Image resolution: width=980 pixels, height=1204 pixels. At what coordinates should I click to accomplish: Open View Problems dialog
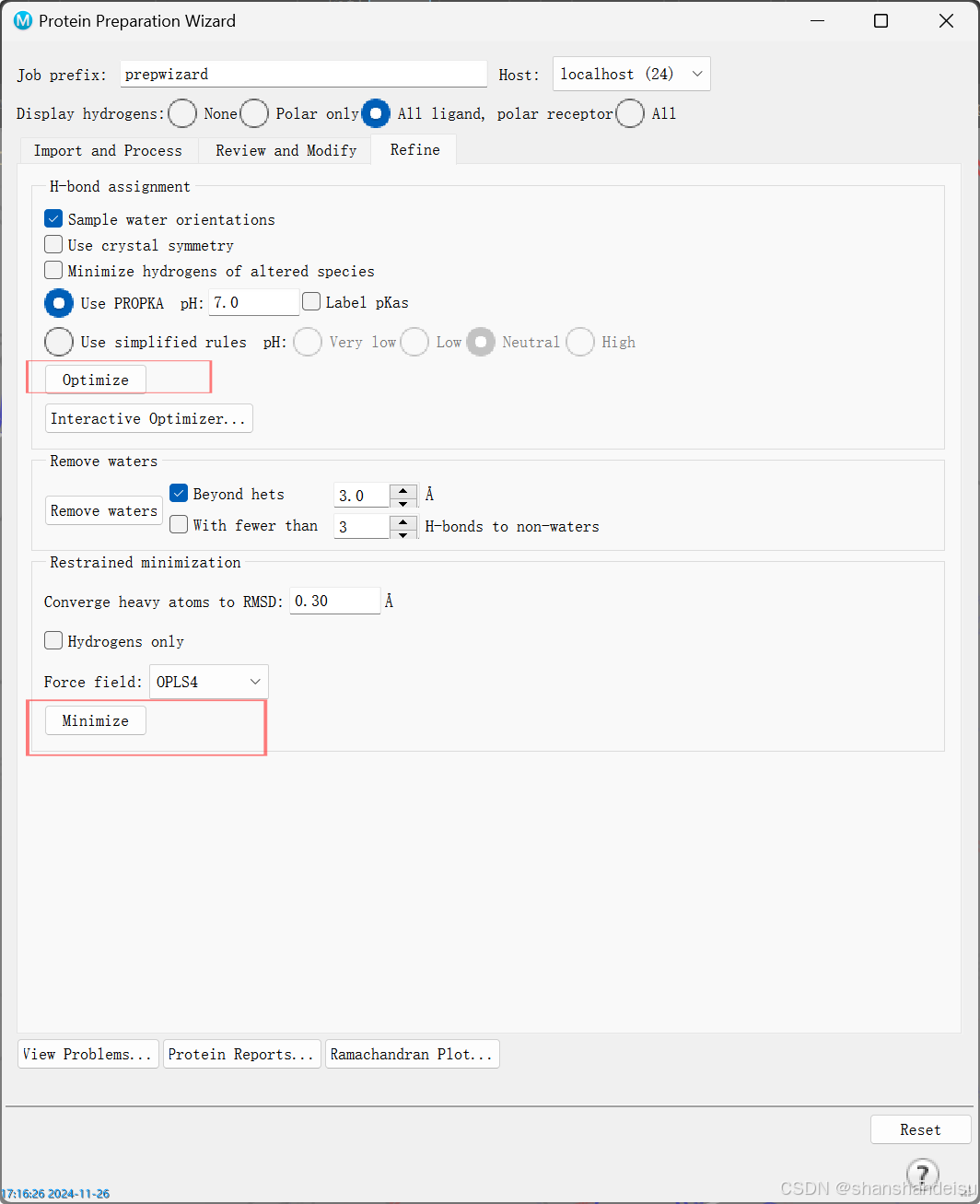coord(88,1054)
